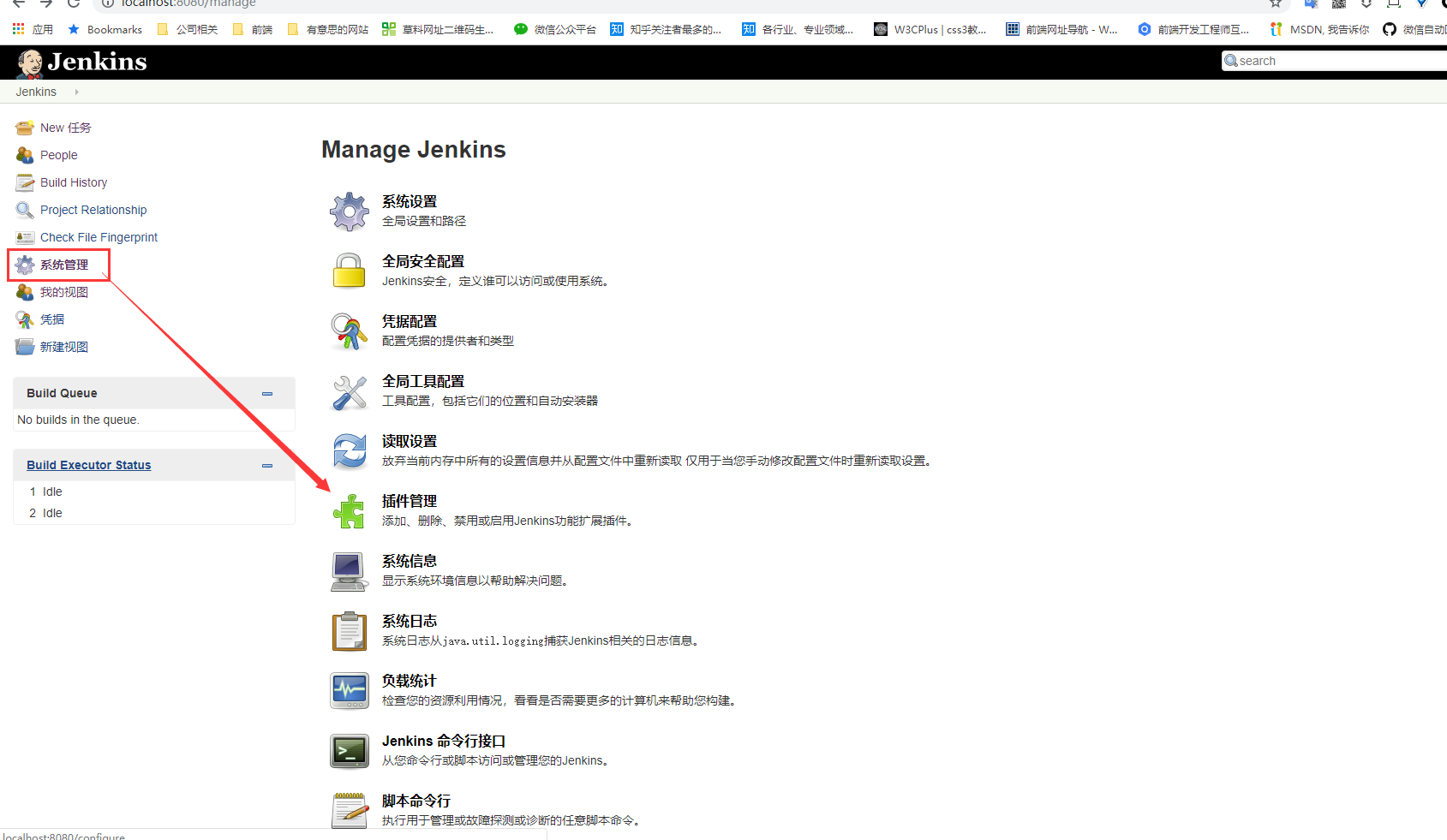1447x840 pixels.
Task: Click the 系统管理 gear icon in sidebar
Action: pyautogui.click(x=25, y=265)
